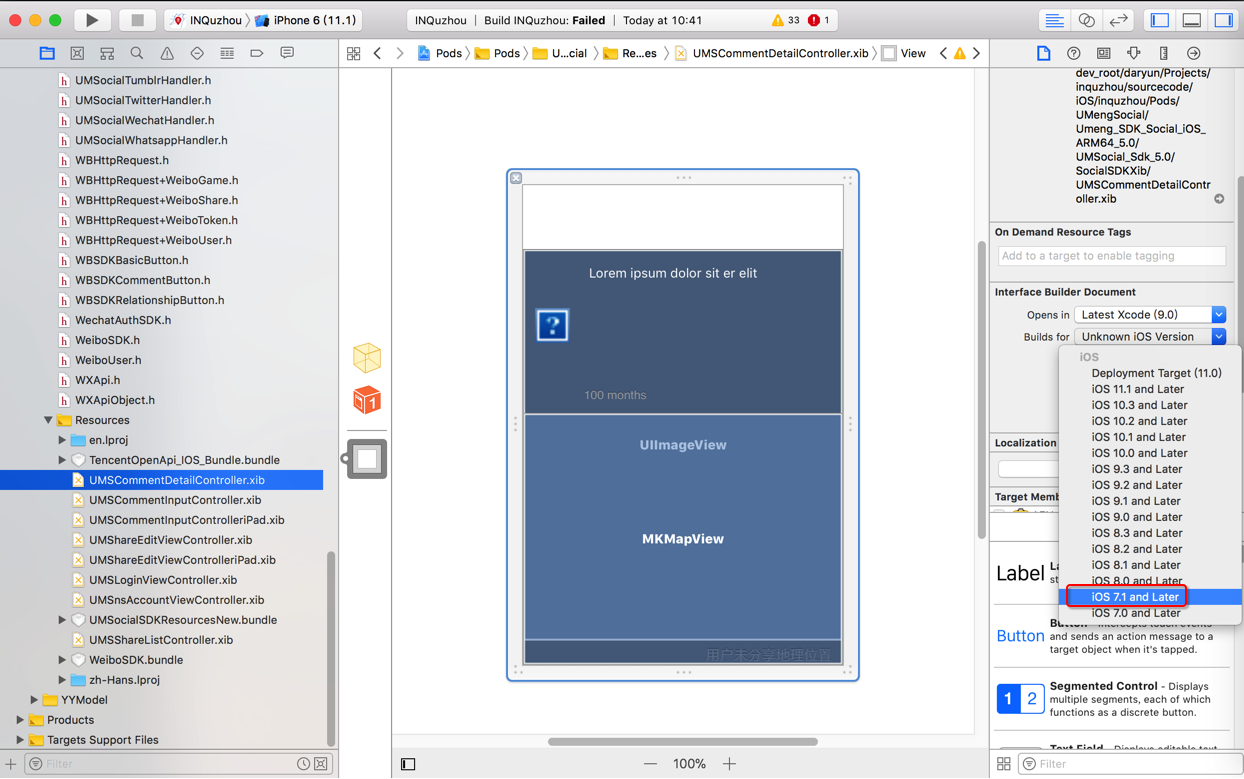Collapse the Resources group
Screen dimensions: 1244x779
coord(48,420)
